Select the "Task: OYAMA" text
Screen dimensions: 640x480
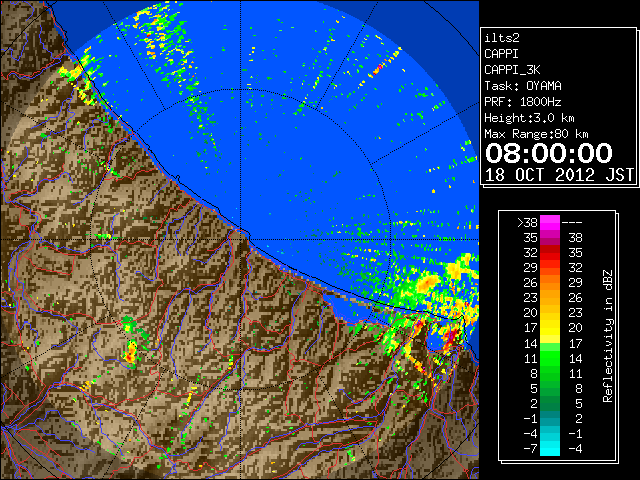[x=523, y=86]
